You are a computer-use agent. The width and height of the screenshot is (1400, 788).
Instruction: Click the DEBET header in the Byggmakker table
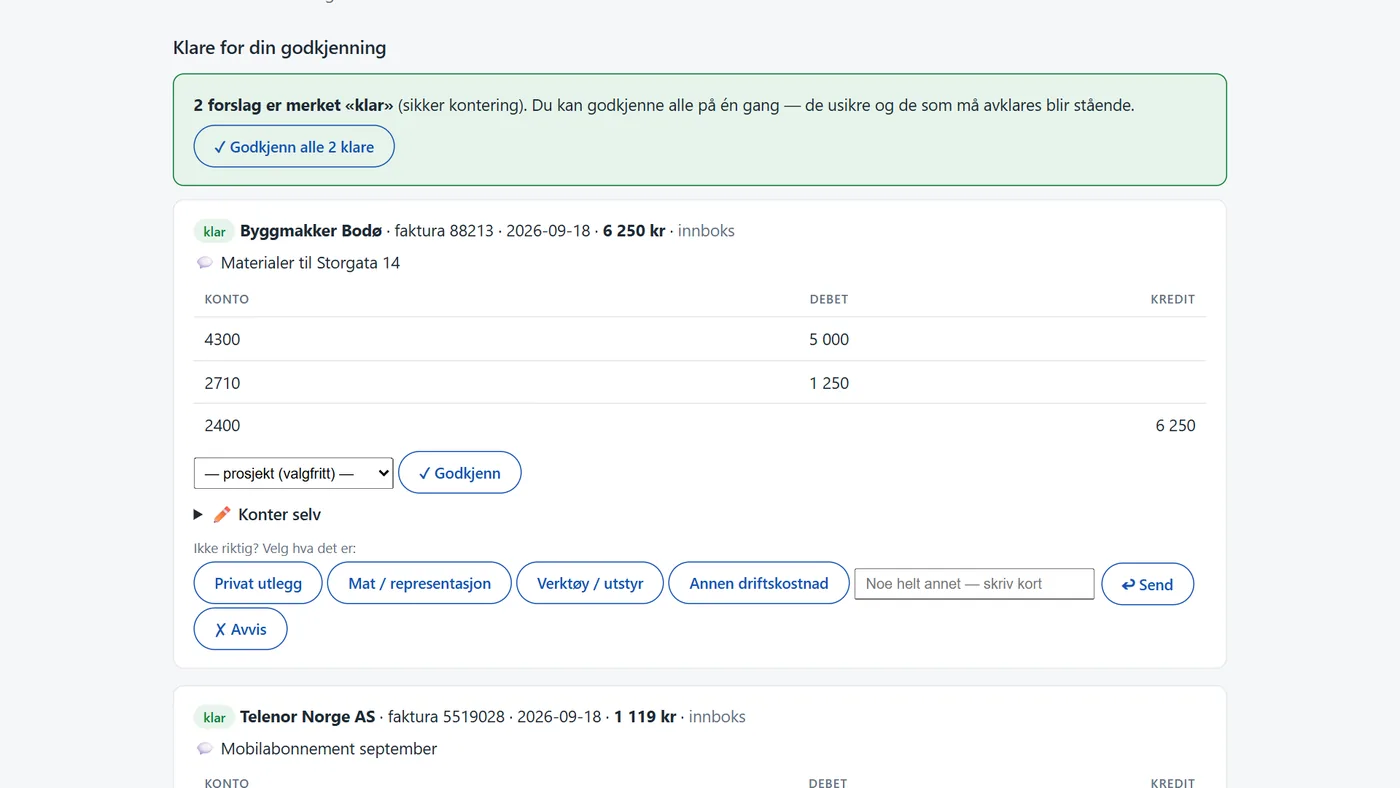click(x=829, y=299)
